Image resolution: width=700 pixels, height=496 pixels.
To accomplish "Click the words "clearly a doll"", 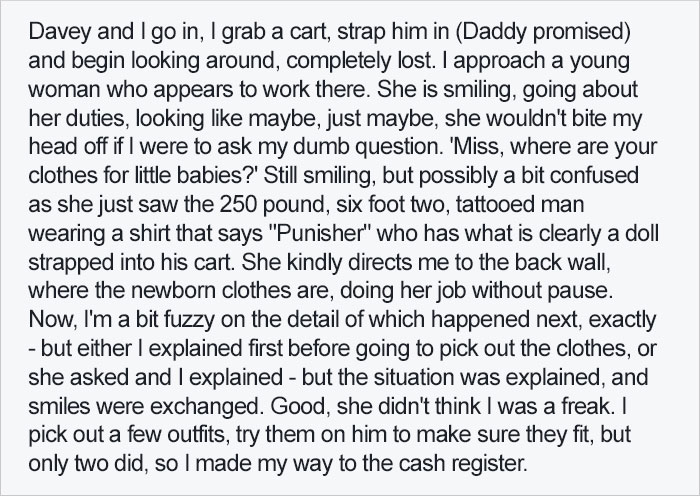I will coord(598,234).
